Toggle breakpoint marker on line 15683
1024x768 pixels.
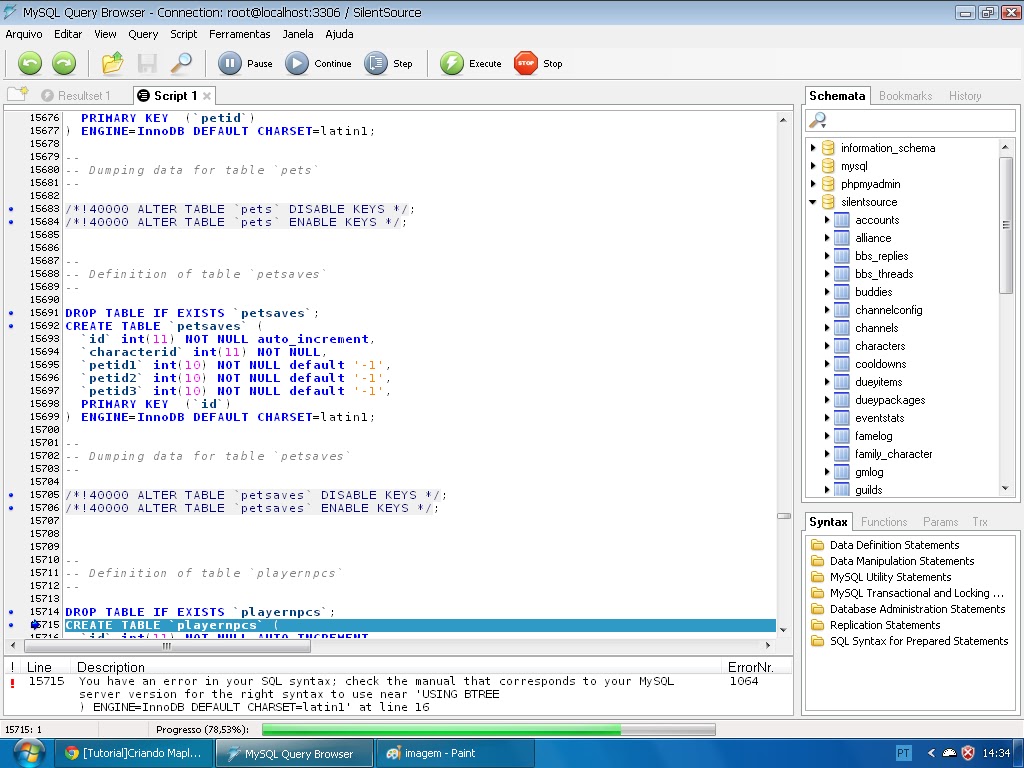[x=11, y=209]
